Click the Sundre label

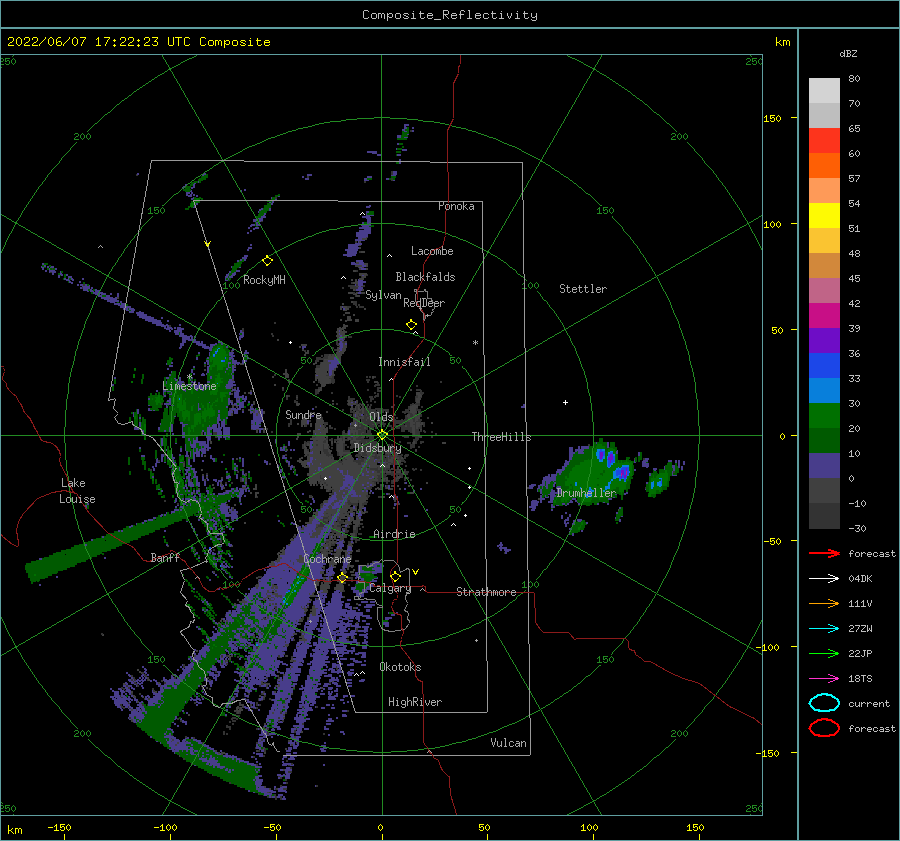point(304,414)
